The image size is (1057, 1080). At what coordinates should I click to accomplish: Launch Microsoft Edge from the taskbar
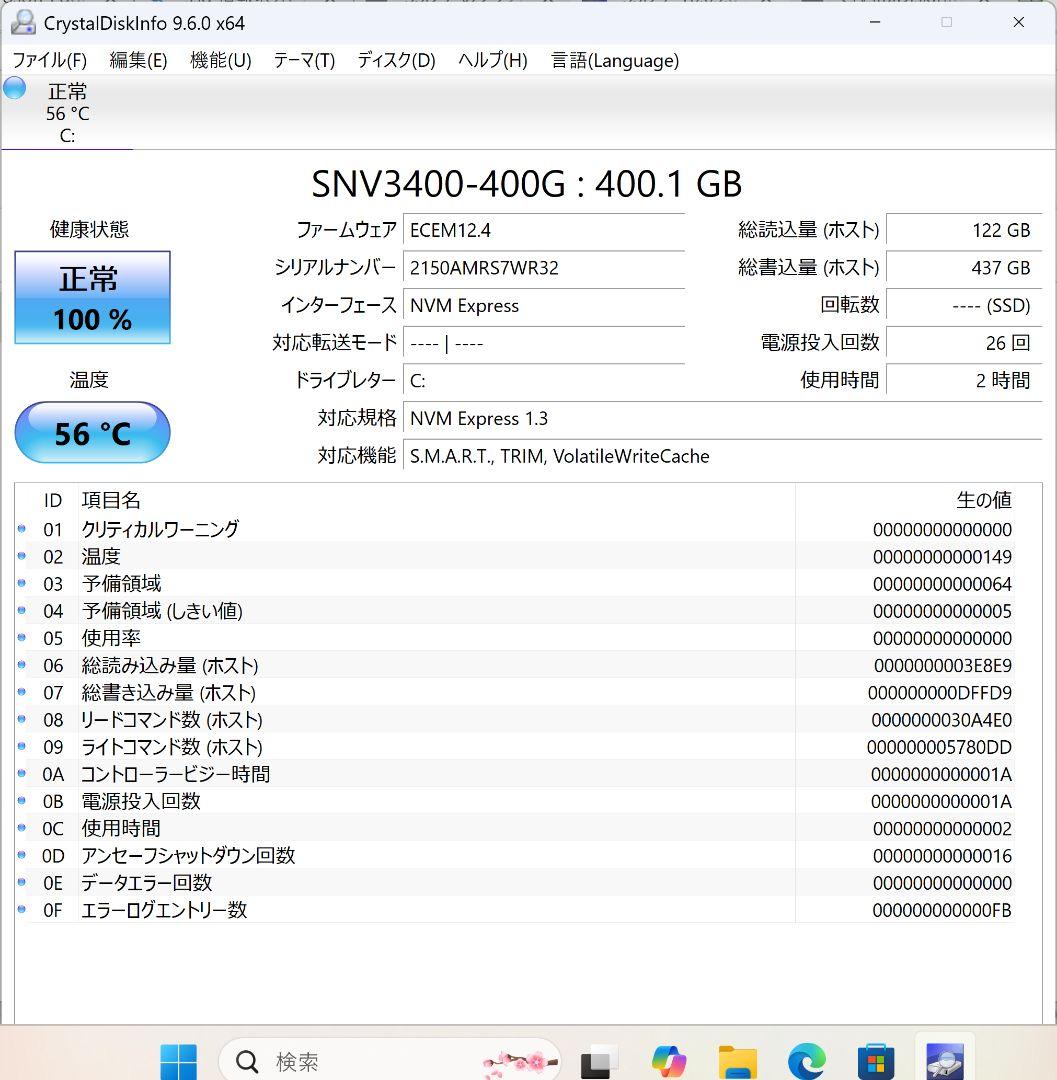pos(806,1058)
